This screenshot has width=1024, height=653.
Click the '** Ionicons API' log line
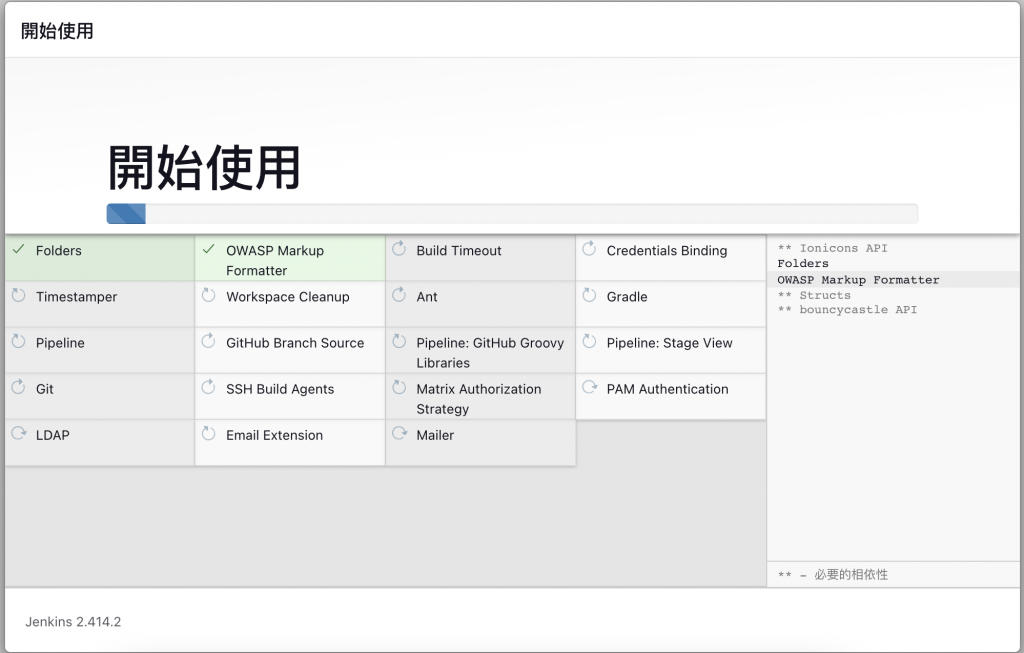pos(832,248)
